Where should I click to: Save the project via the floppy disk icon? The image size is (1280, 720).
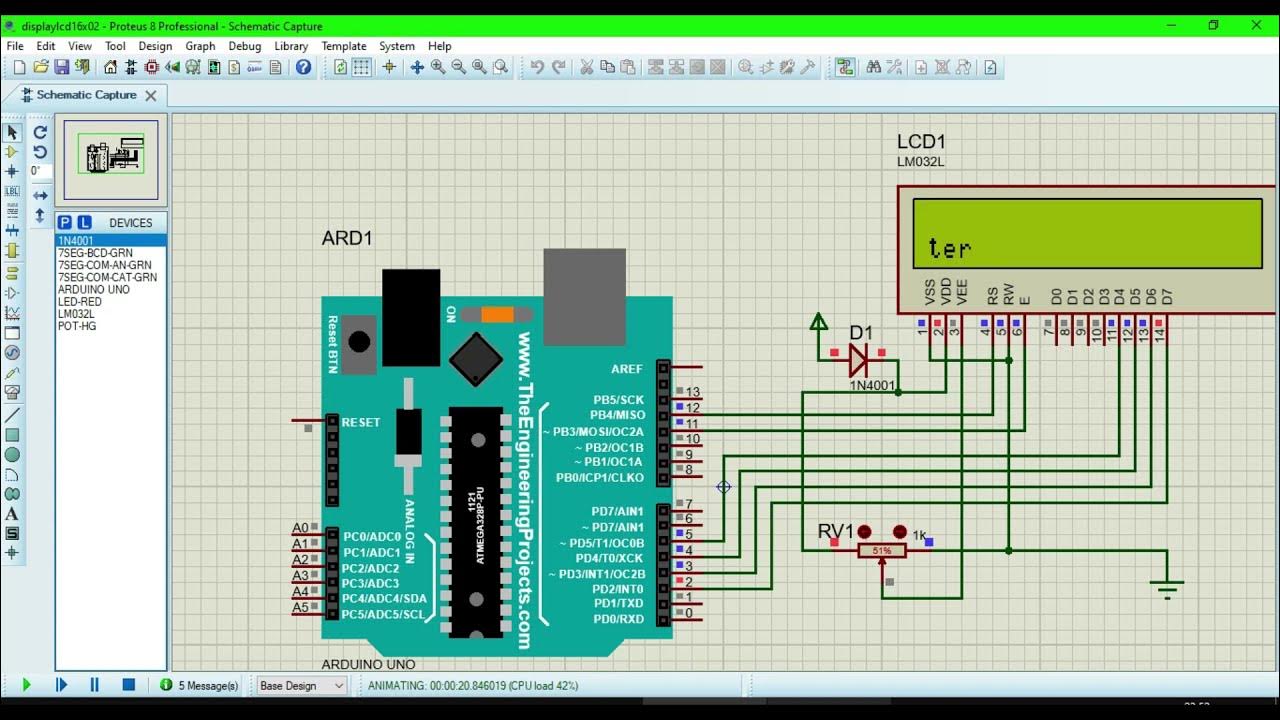[x=62, y=67]
